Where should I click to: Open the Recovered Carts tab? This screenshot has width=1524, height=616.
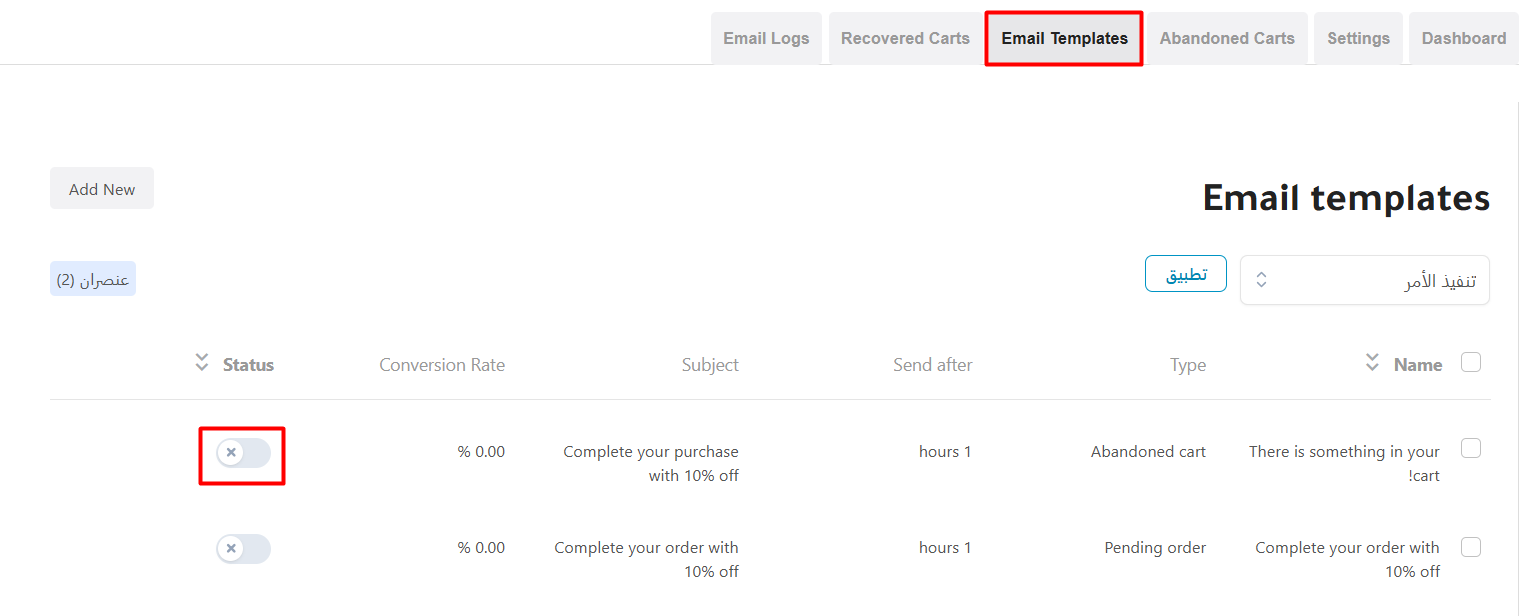(x=905, y=38)
